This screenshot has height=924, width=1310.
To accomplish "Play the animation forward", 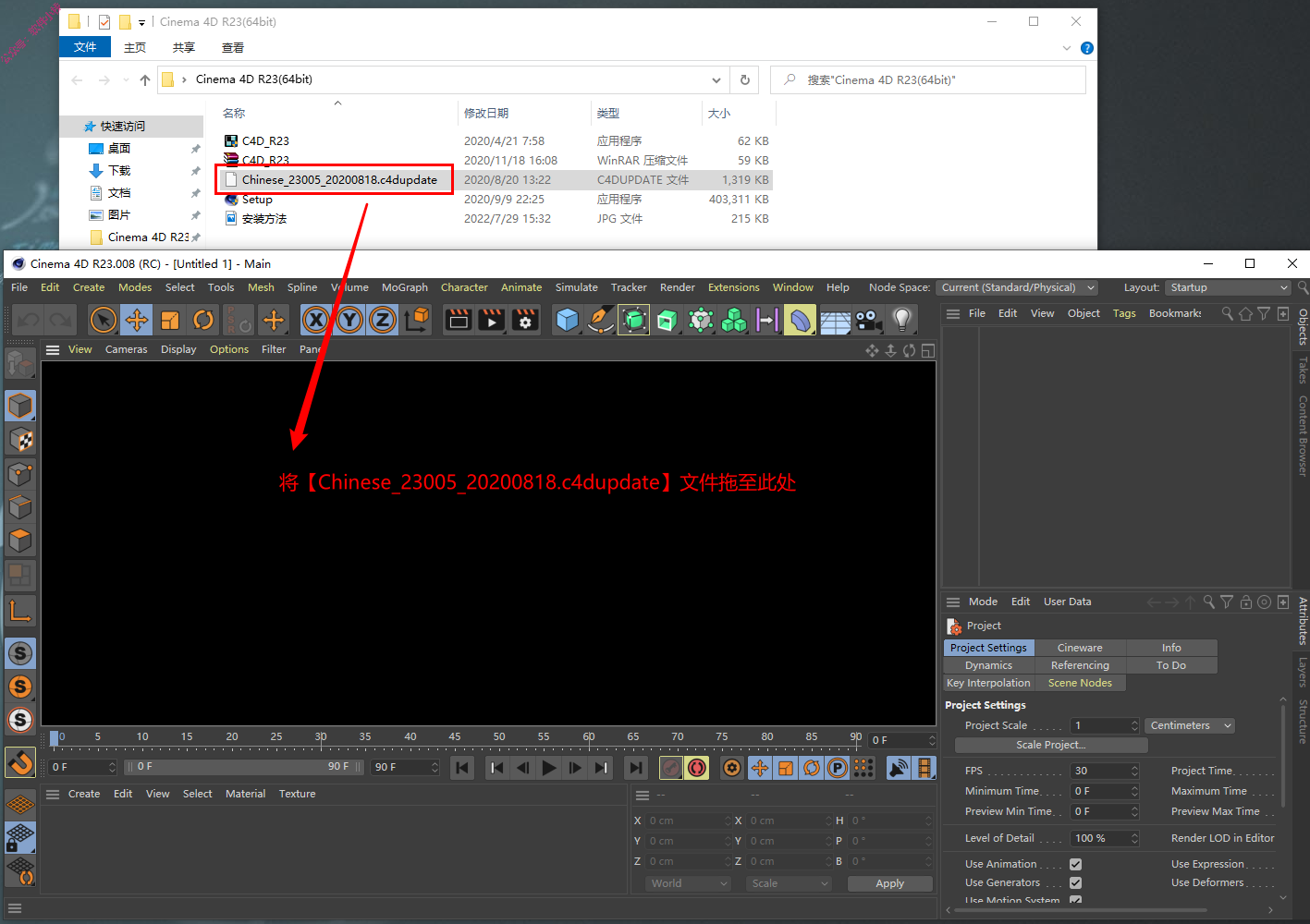I will click(549, 768).
